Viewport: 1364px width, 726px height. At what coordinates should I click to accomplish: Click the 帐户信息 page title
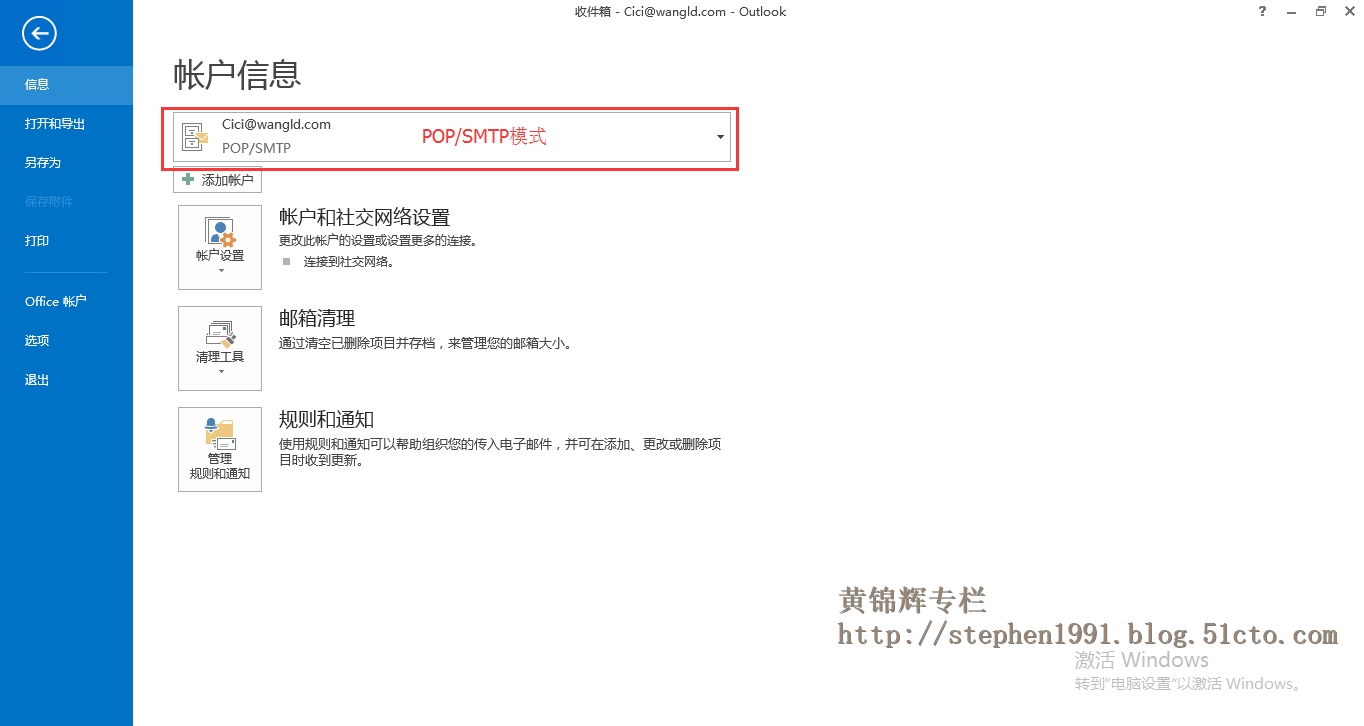[237, 74]
